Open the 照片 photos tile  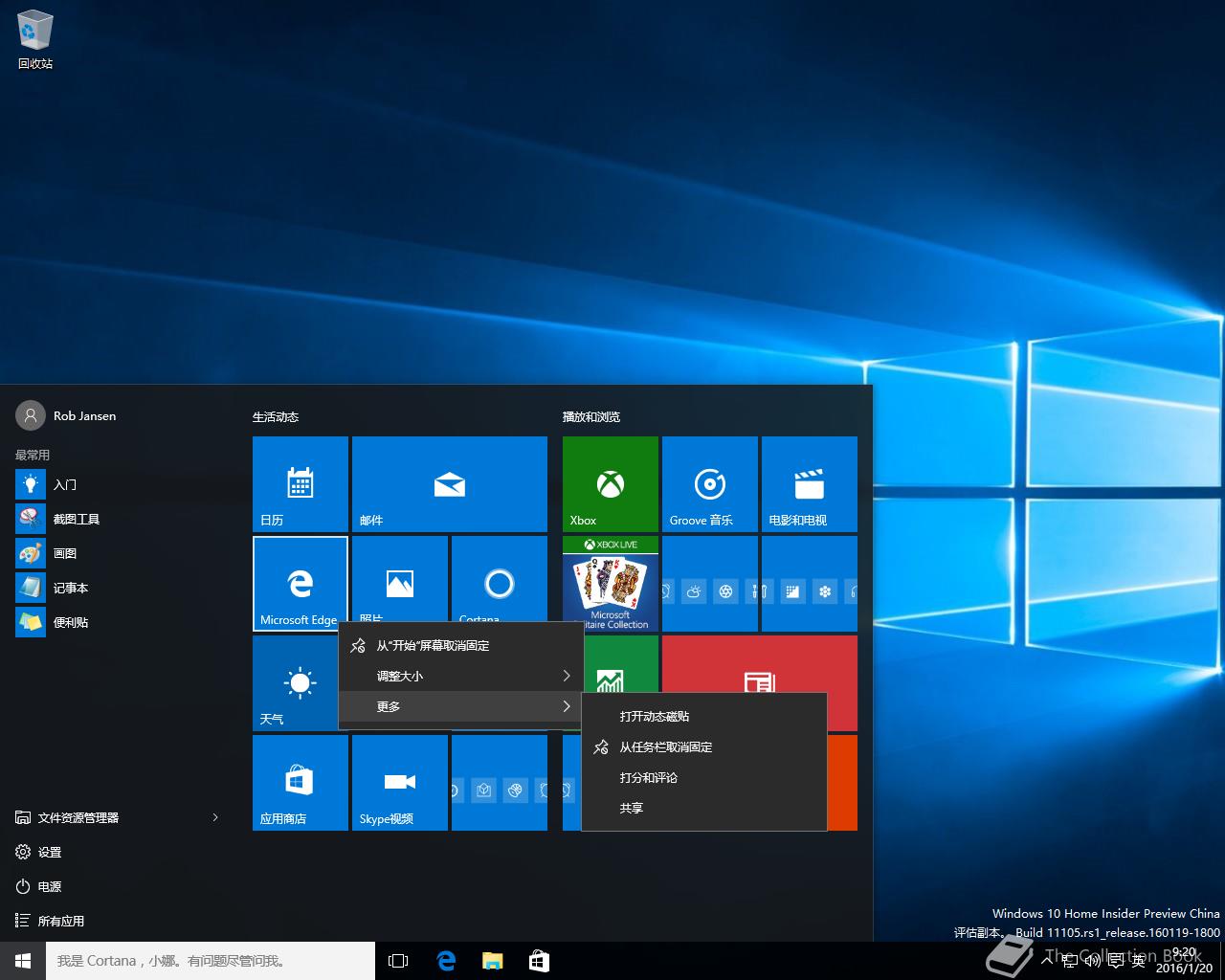tap(400, 579)
